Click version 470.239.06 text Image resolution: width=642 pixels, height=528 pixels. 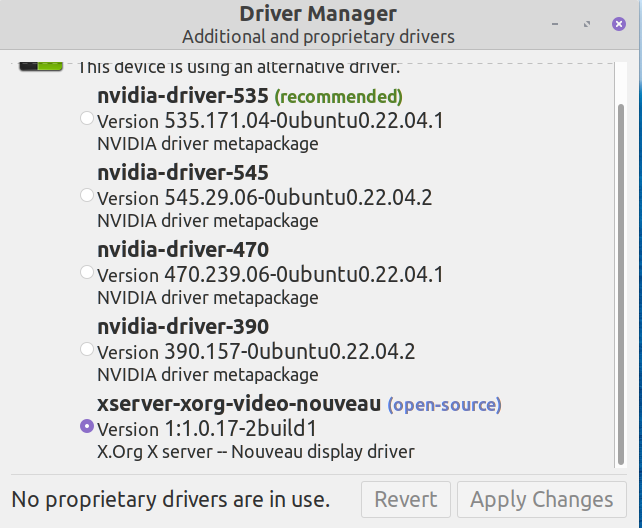270,274
